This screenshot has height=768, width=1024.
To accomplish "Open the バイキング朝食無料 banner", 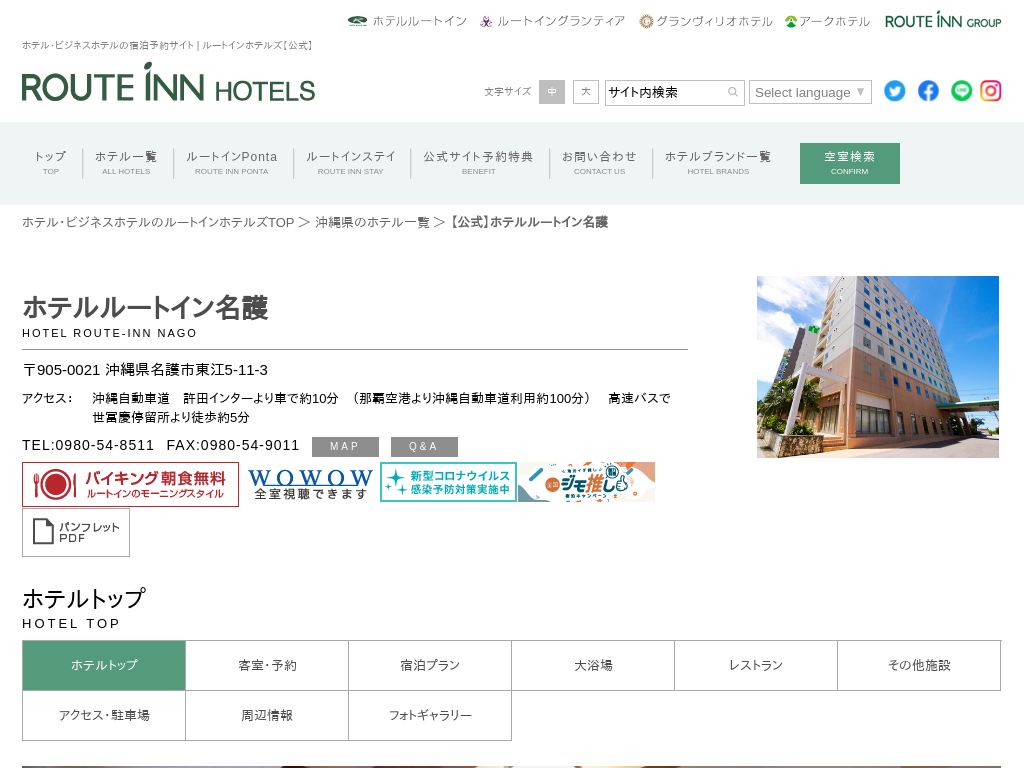I will [x=131, y=485].
